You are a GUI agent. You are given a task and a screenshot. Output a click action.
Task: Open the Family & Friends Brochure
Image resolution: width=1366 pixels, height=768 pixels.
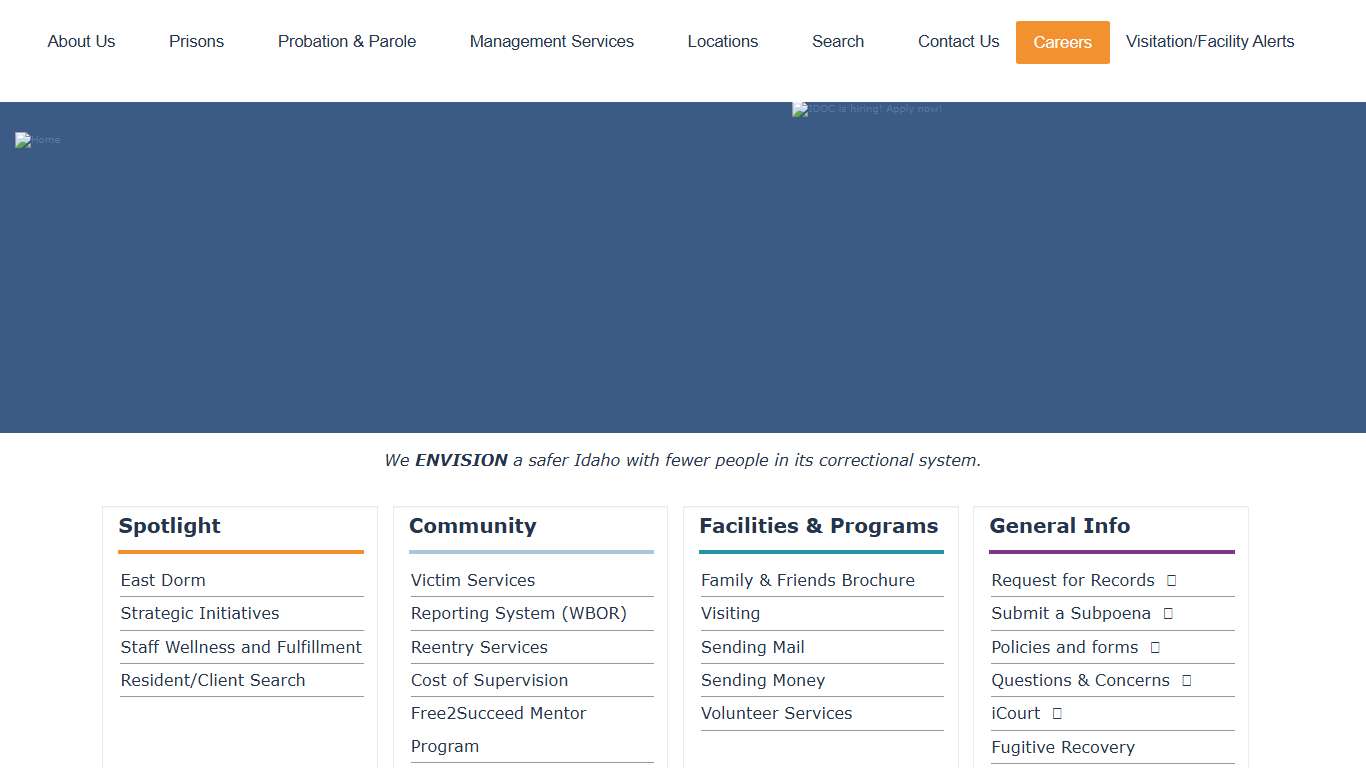(x=807, y=580)
